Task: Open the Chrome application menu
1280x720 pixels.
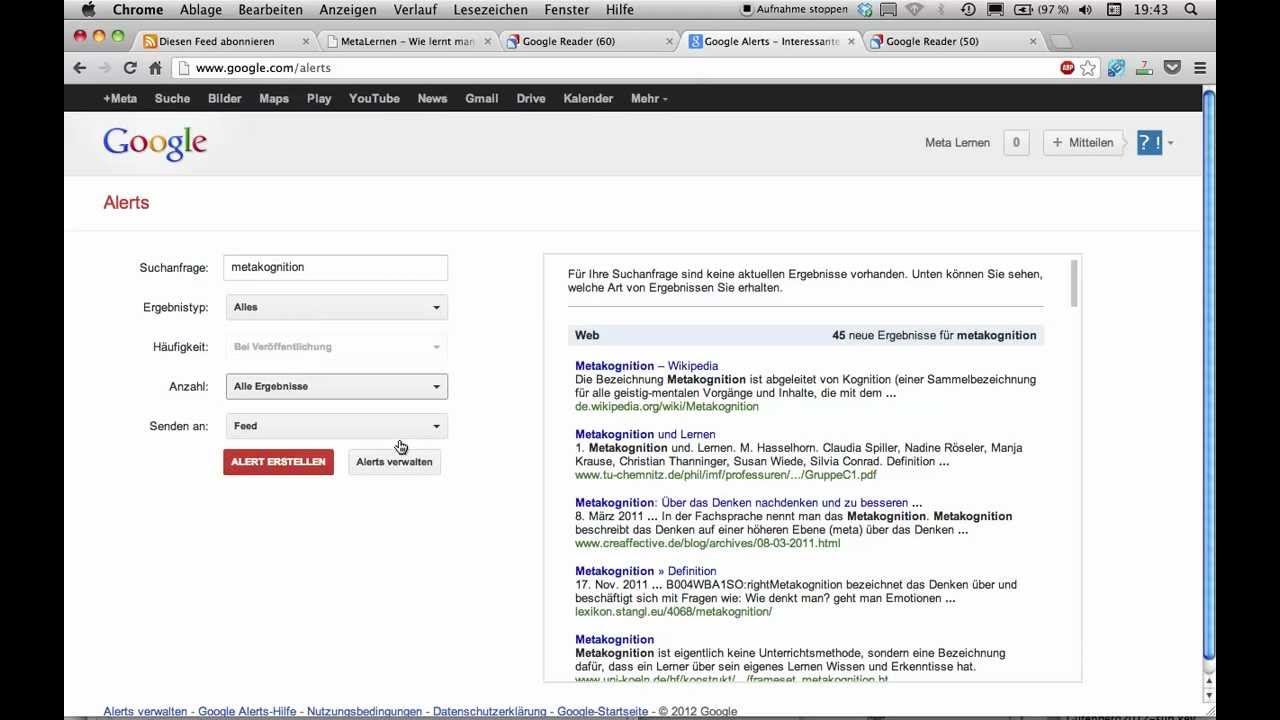Action: tap(138, 9)
